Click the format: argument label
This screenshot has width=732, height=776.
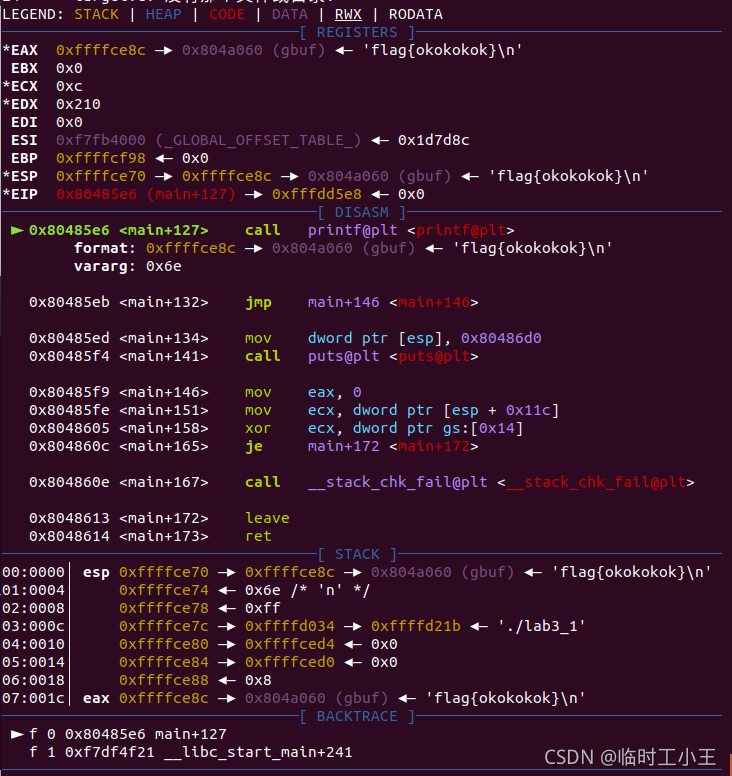[x=105, y=248]
